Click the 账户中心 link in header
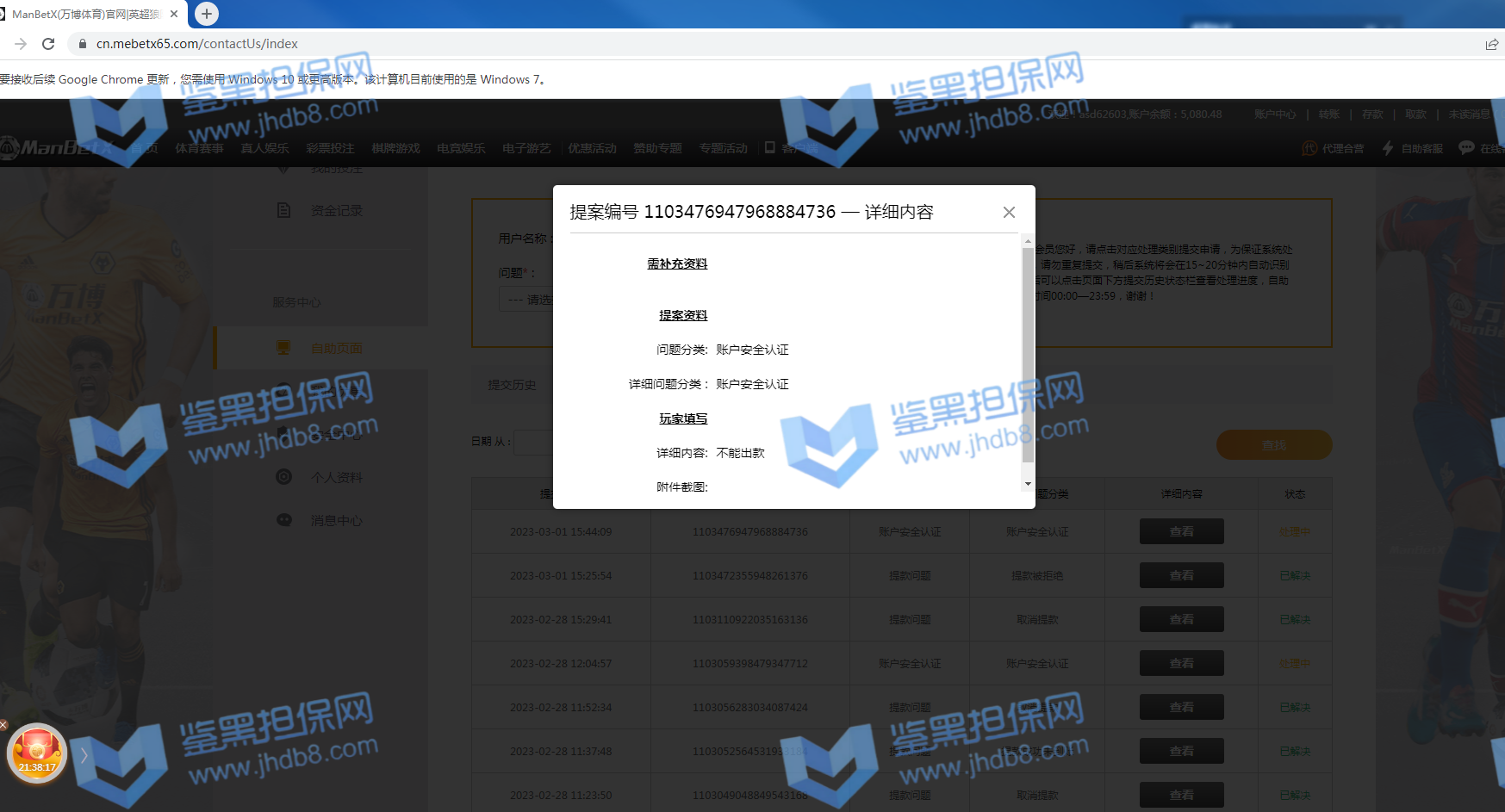Image resolution: width=1505 pixels, height=812 pixels. click(x=1274, y=115)
